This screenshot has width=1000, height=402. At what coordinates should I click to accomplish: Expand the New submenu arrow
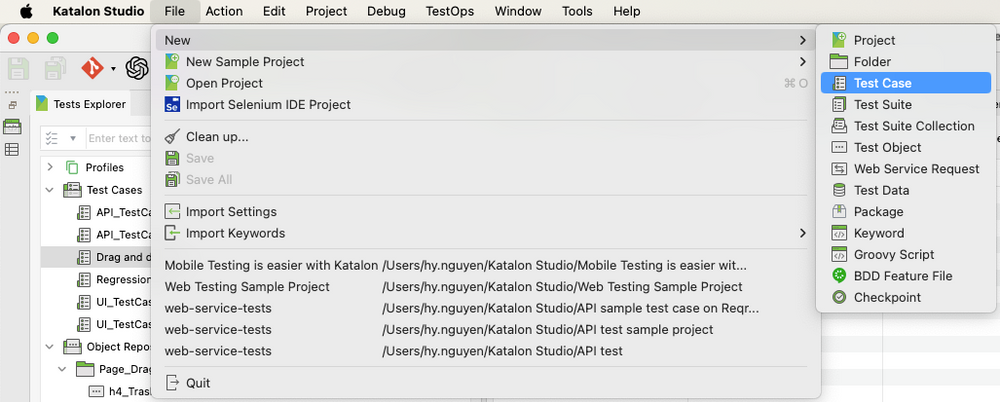[x=802, y=40]
